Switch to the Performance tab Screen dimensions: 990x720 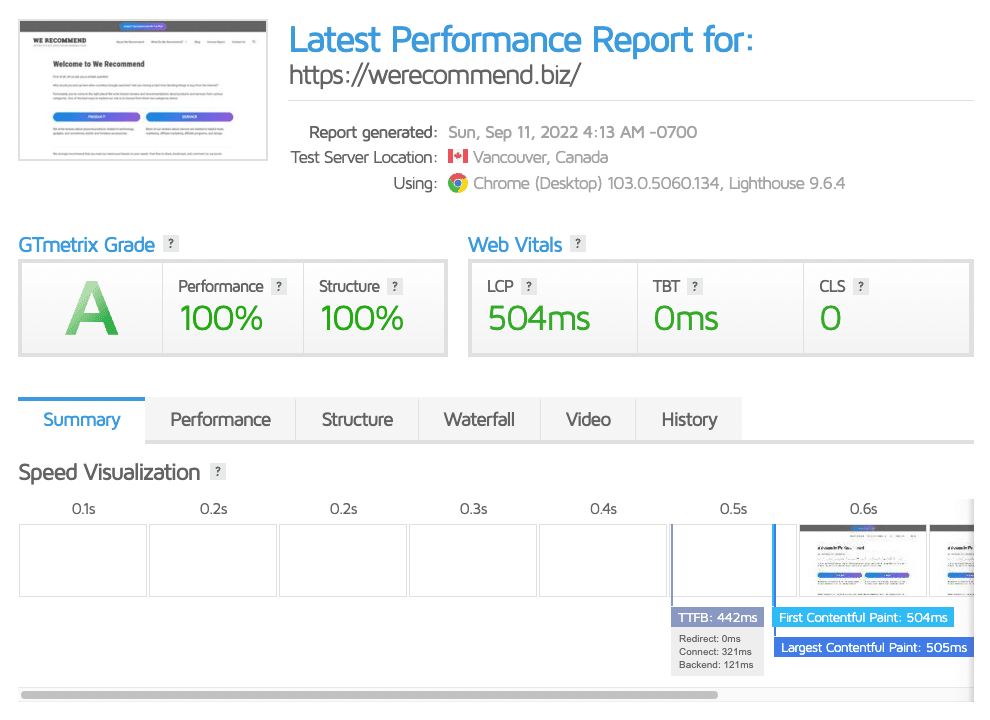(220, 419)
